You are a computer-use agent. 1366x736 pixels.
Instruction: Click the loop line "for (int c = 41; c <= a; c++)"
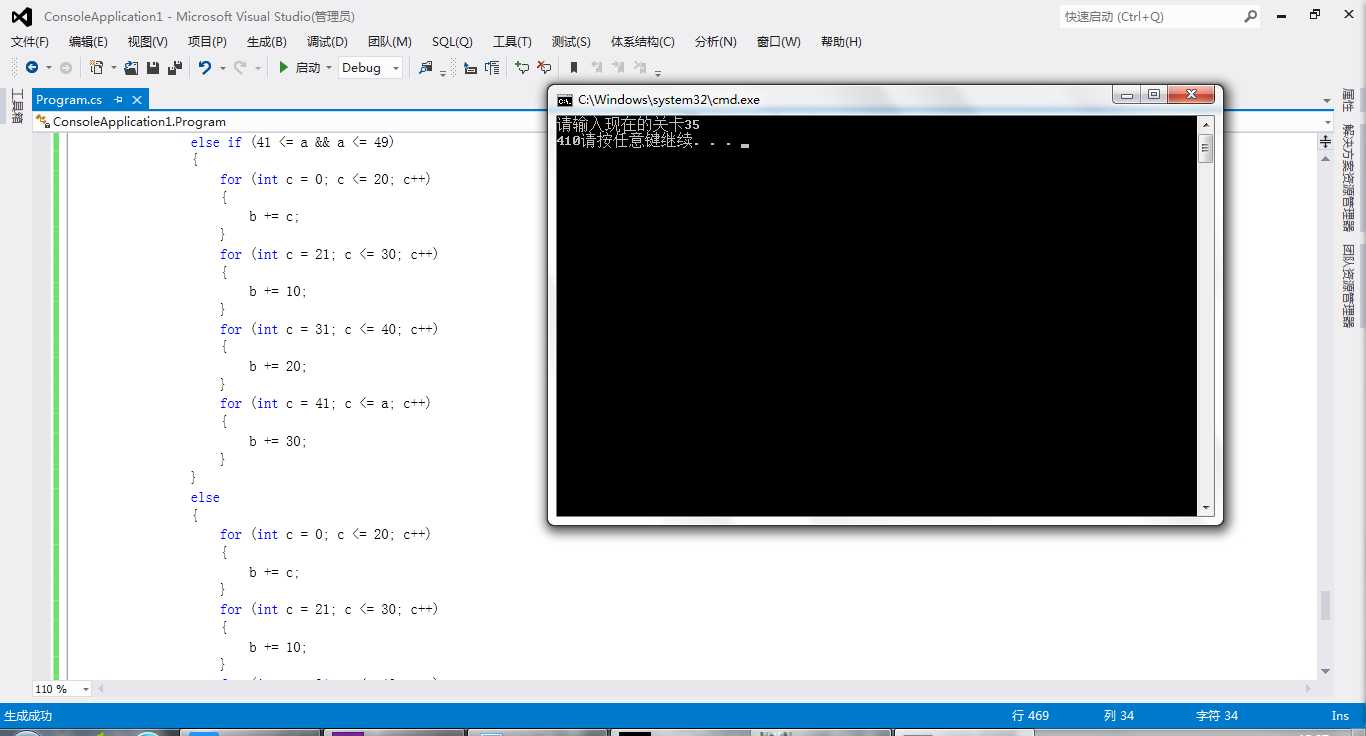325,403
